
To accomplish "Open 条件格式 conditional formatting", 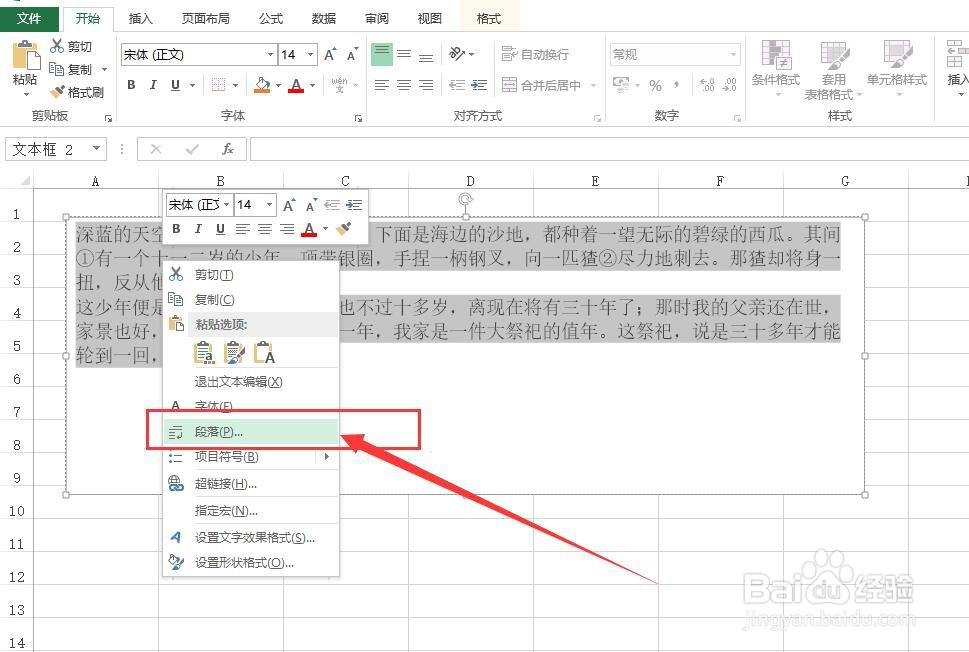I will (x=776, y=68).
